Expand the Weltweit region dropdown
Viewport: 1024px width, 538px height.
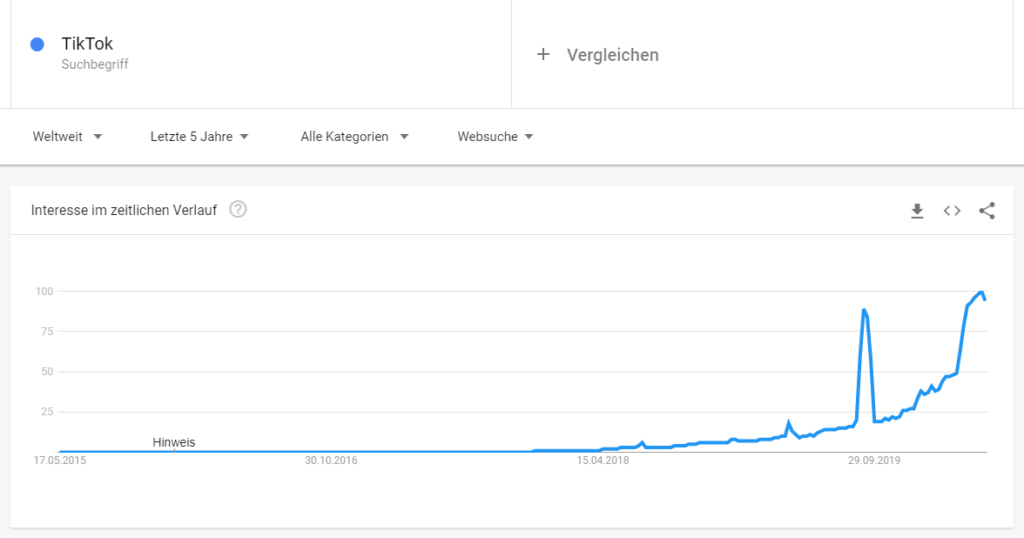(67, 136)
